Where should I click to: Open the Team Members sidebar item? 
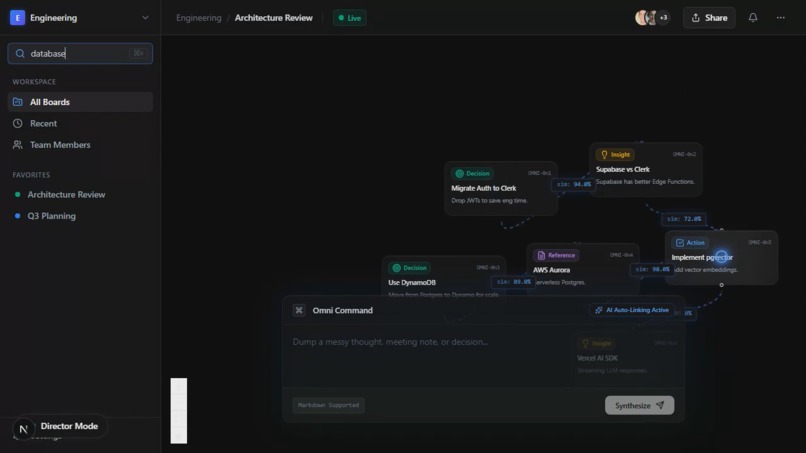coord(80,145)
